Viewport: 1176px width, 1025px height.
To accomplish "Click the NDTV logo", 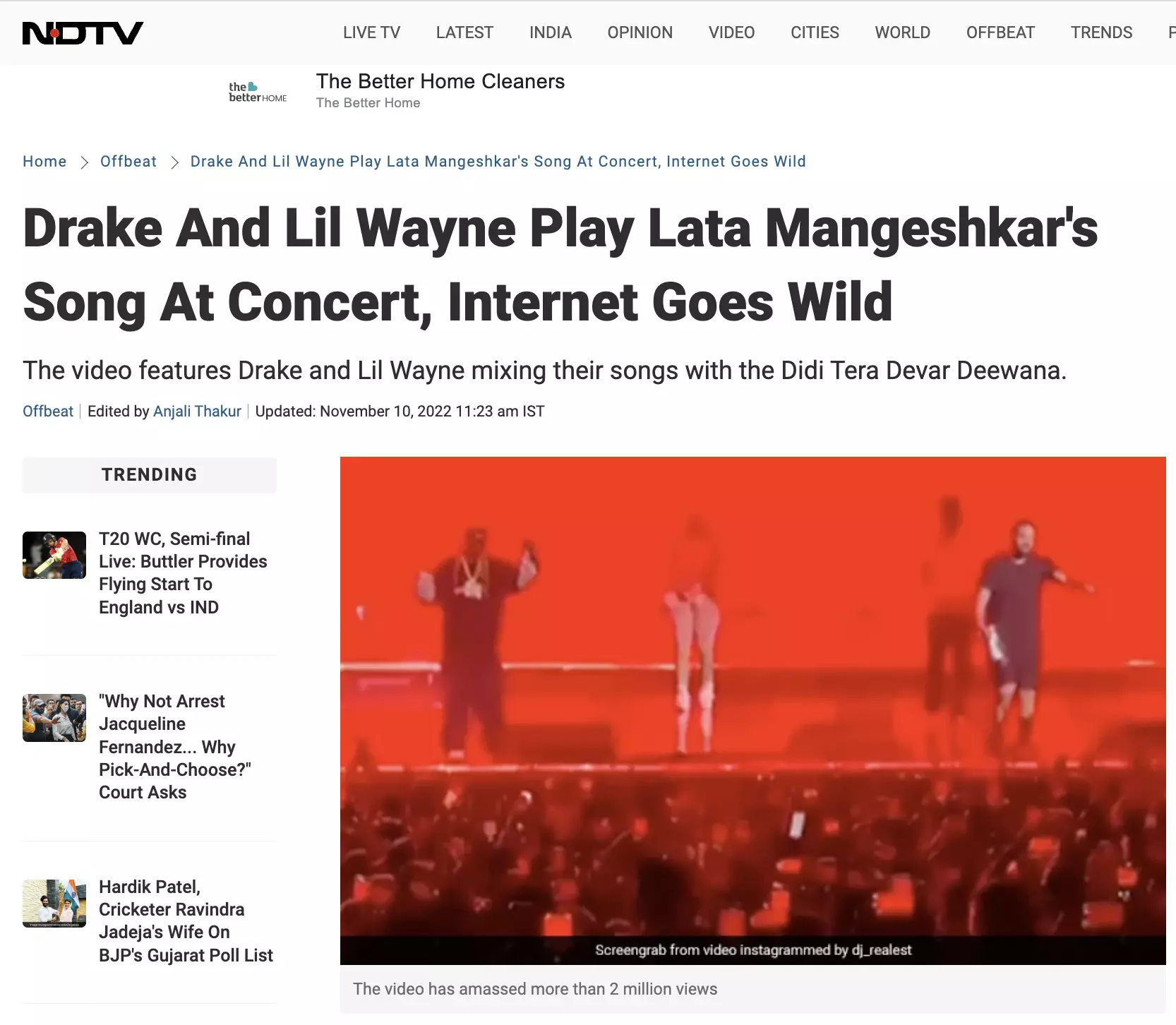I will pyautogui.click(x=83, y=33).
